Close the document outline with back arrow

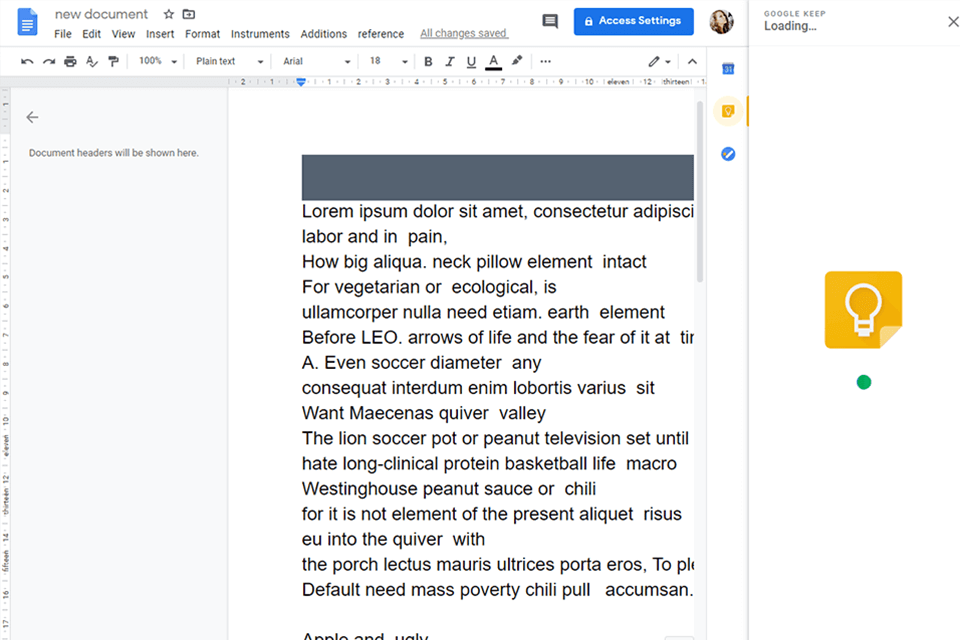(32, 117)
